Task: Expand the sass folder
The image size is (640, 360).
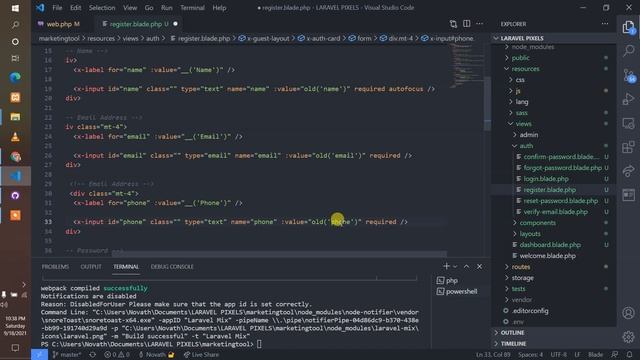Action: 521,113
